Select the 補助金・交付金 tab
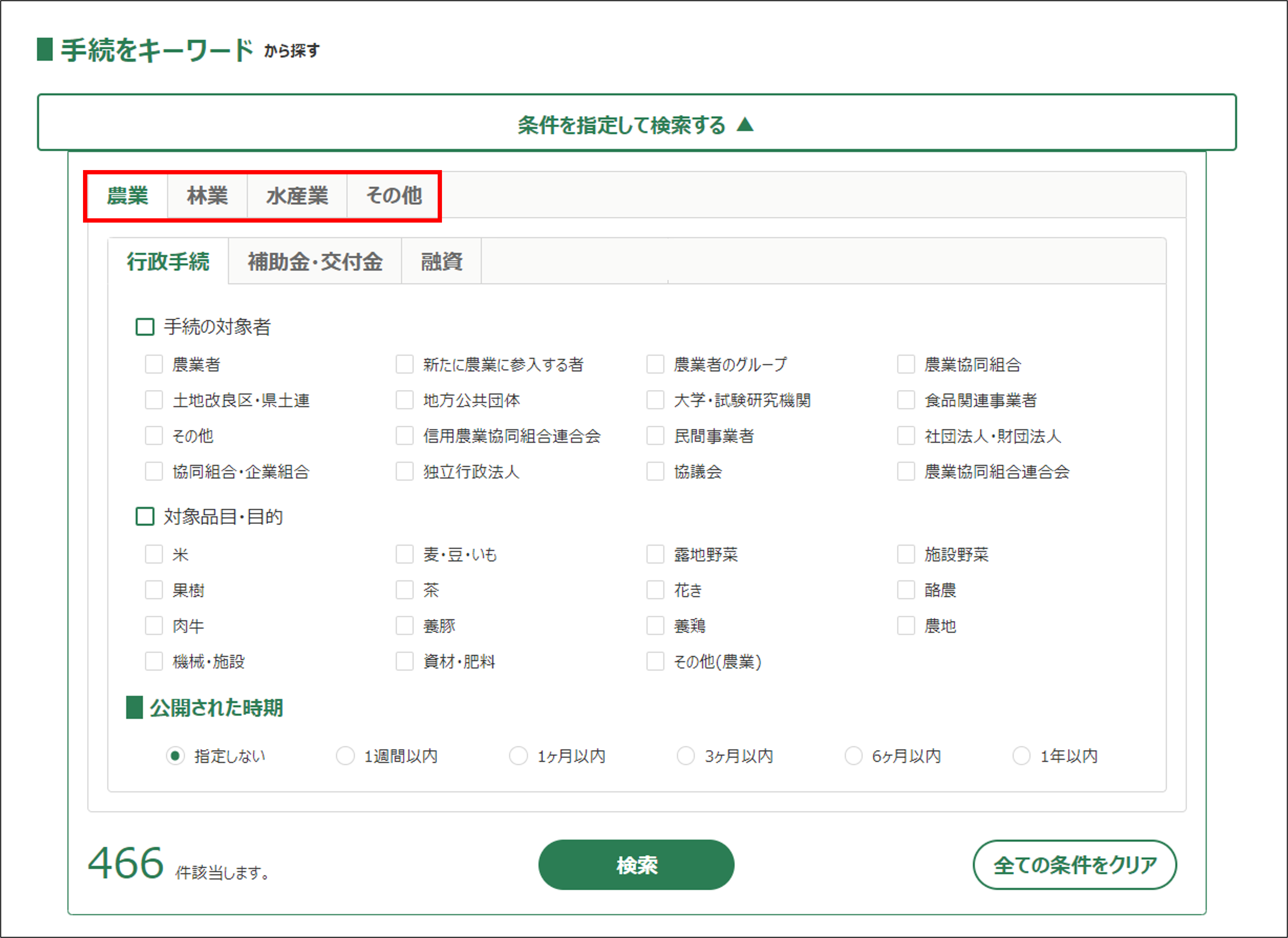The image size is (1288, 938). coord(315,262)
